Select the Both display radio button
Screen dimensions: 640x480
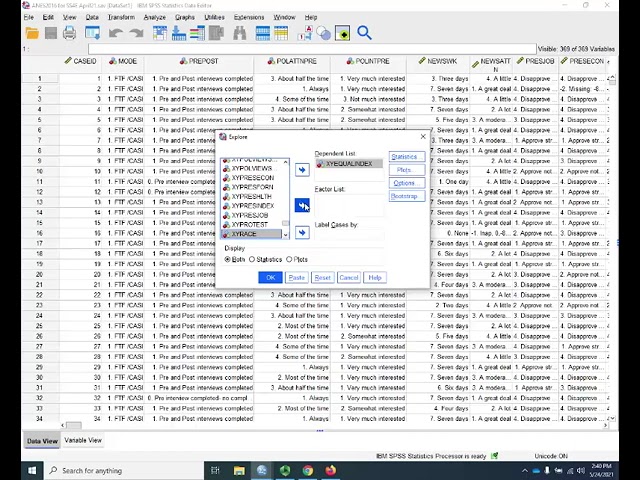[x=228, y=259]
